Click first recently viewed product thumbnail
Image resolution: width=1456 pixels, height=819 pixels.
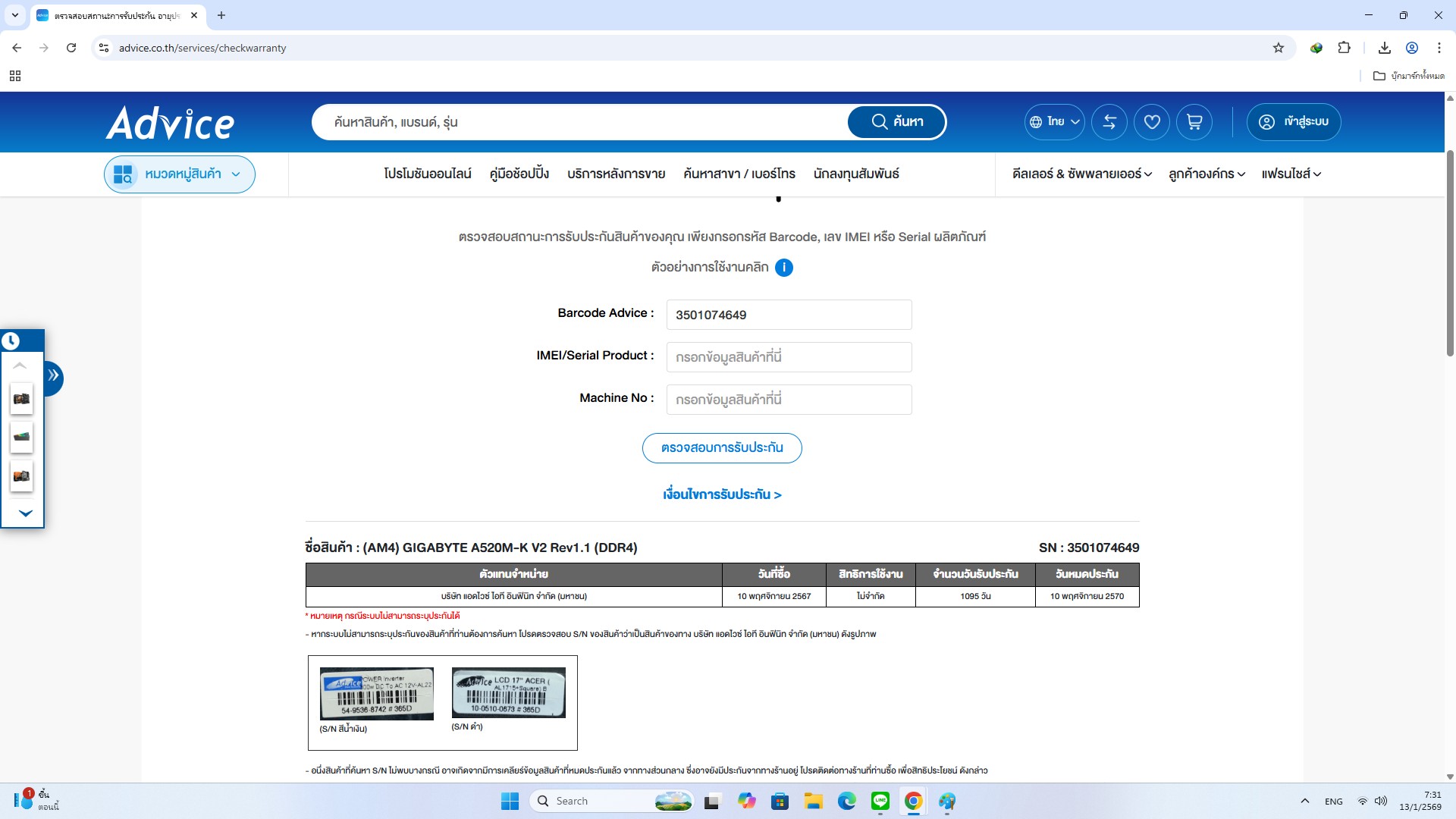tap(21, 399)
